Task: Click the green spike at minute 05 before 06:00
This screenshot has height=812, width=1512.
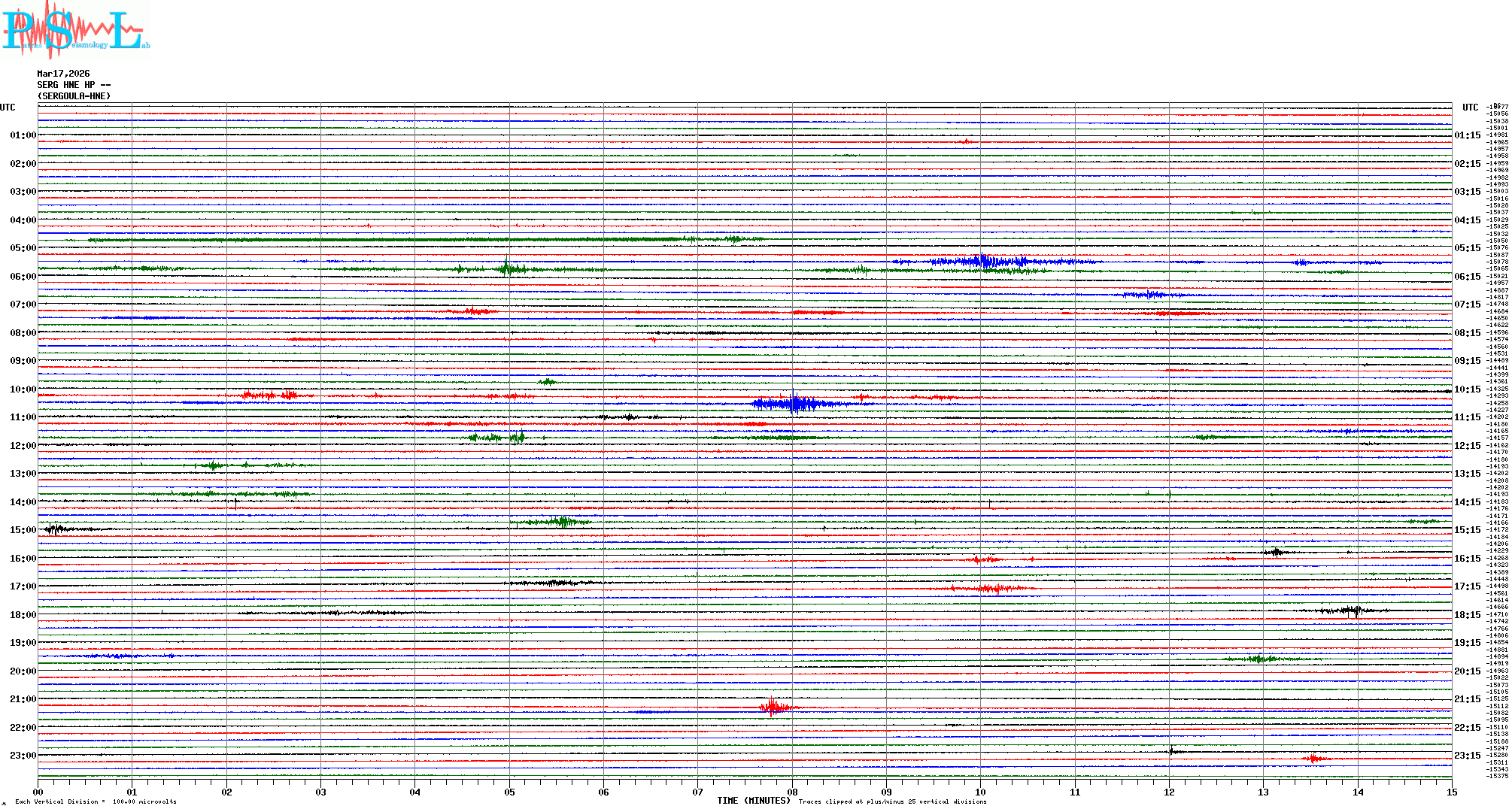Action: point(508,268)
